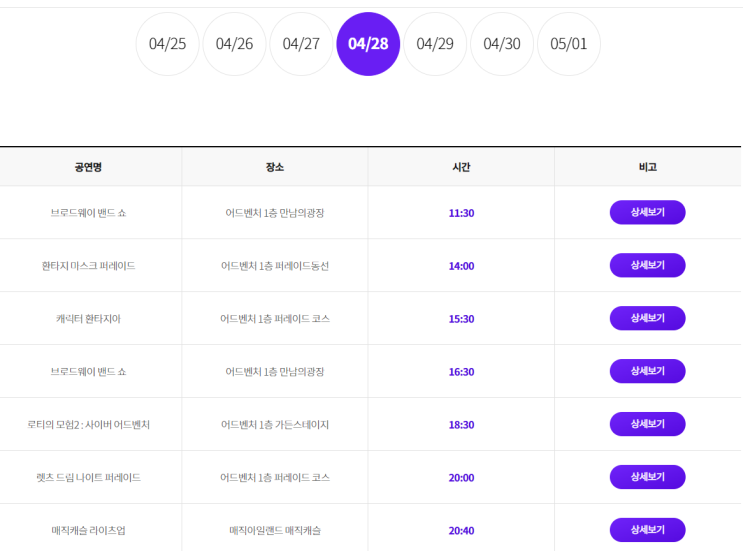View details of the 15:30 show
743x551 pixels.
(647, 318)
